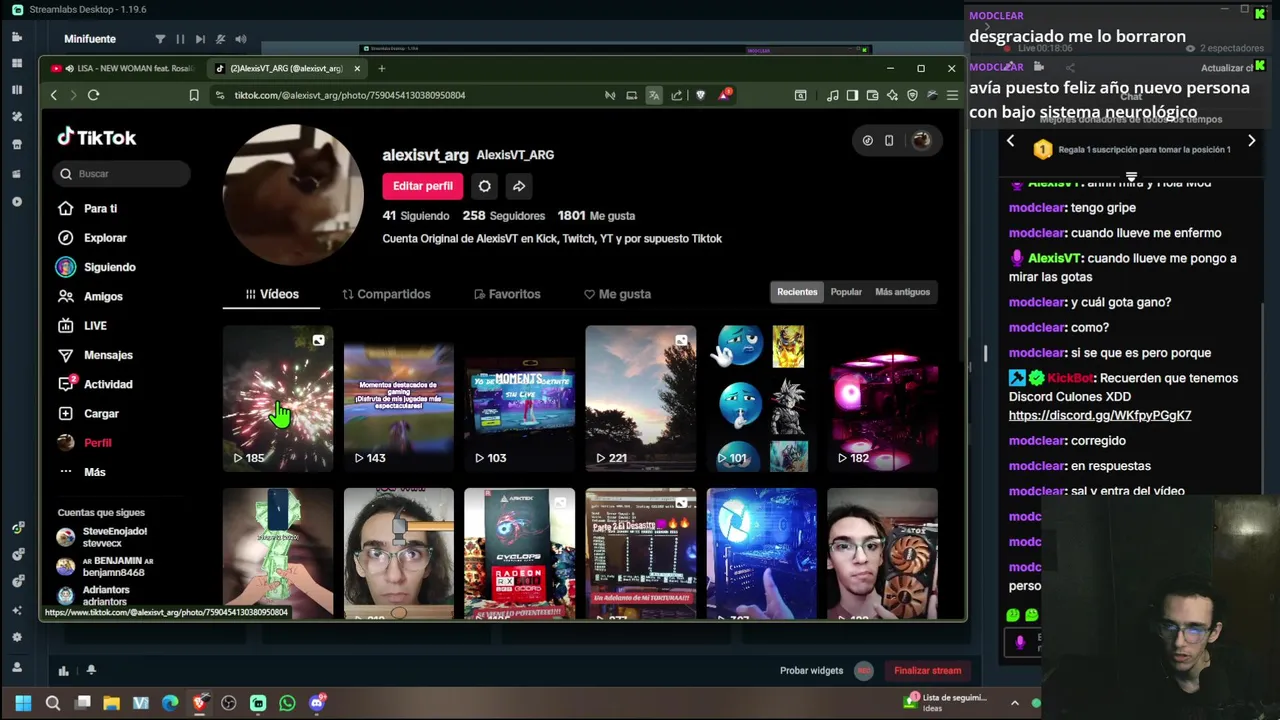Open the Siguiendo feed
Screen dimensions: 1280x720
click(96, 267)
